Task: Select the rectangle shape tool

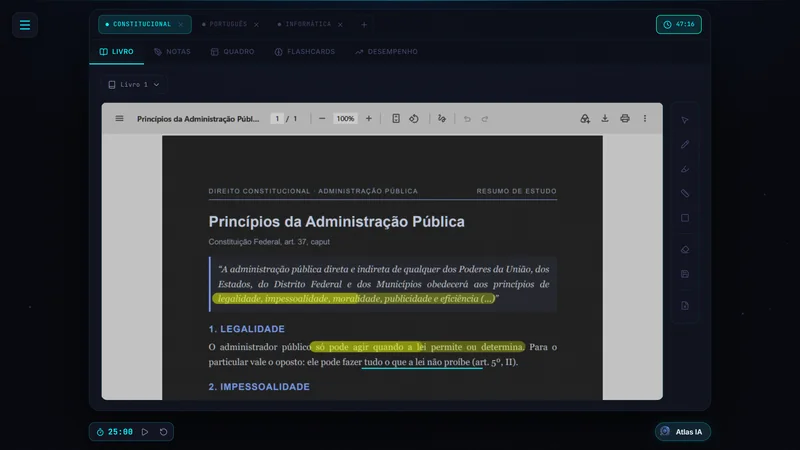Action: coord(685,218)
